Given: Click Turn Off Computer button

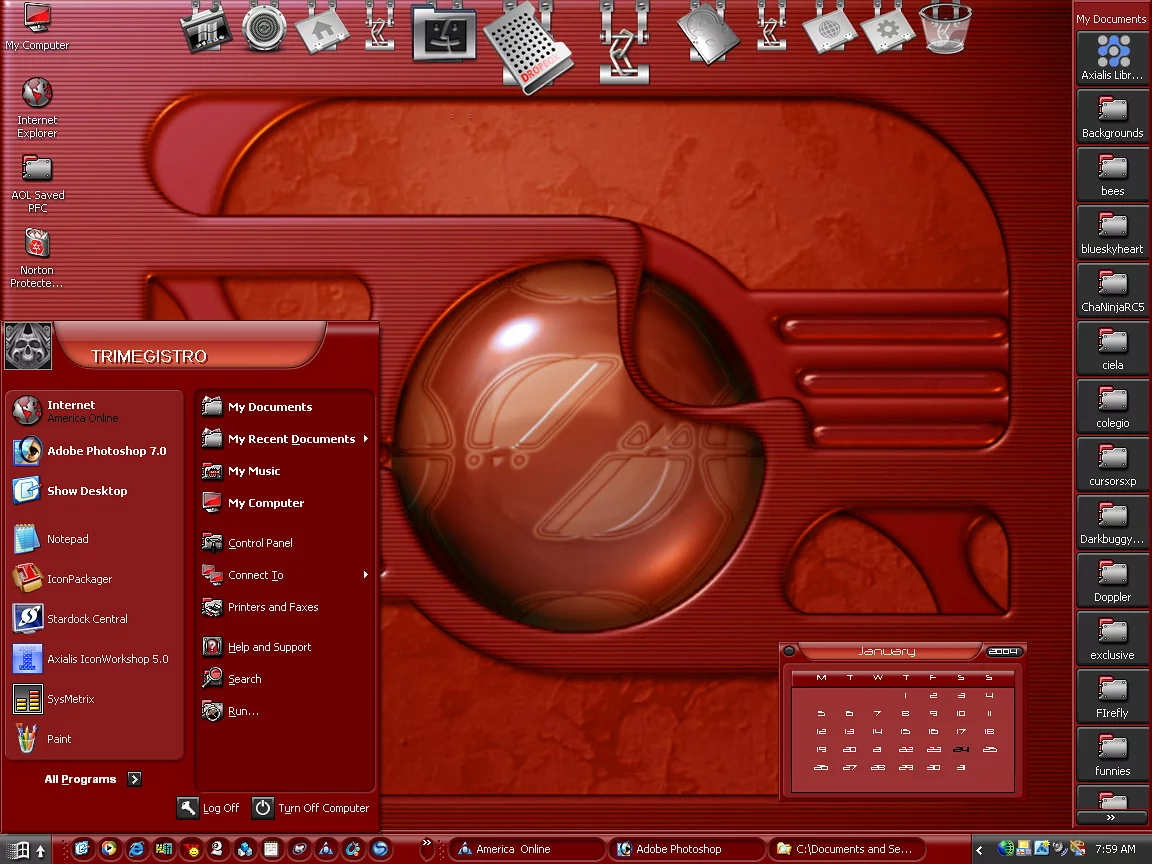Looking at the screenshot, I should click(x=311, y=808).
